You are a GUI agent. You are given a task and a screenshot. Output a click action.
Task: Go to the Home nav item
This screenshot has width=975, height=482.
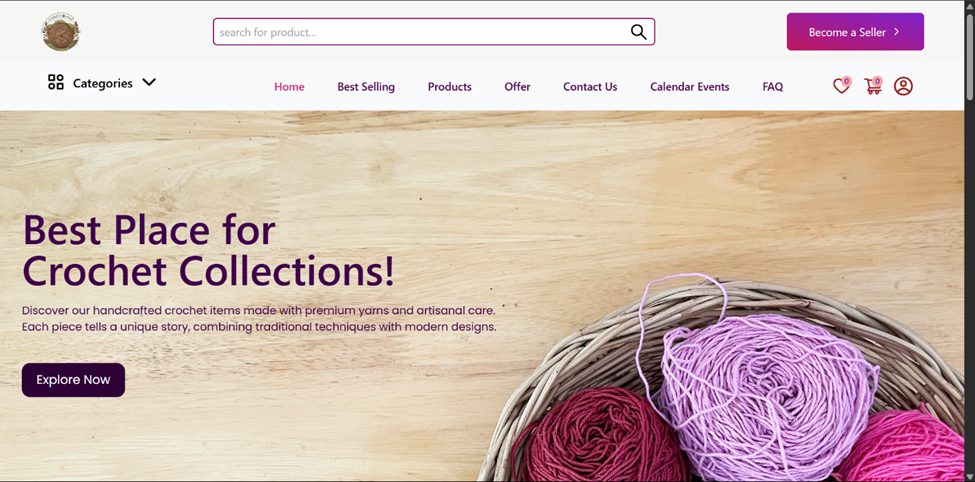pos(289,87)
